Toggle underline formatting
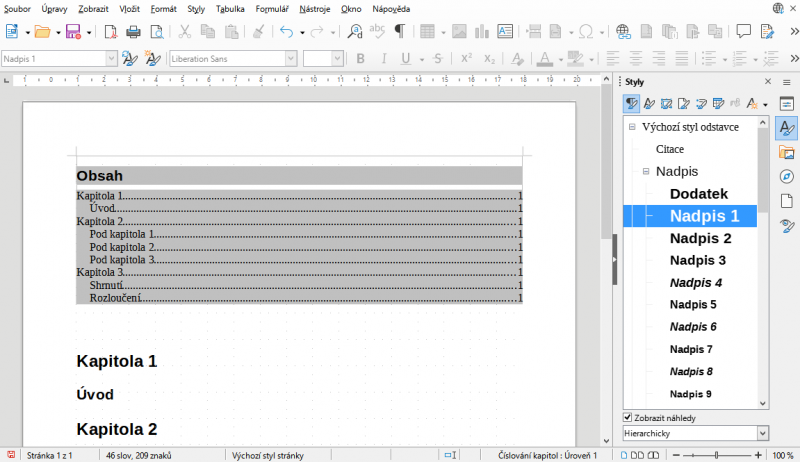Image resolution: width=800 pixels, height=462 pixels. [406, 59]
